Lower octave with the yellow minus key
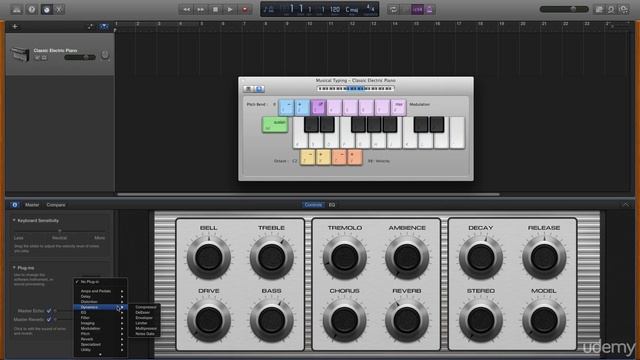Image resolution: width=640 pixels, height=360 pixels. pyautogui.click(x=308, y=157)
